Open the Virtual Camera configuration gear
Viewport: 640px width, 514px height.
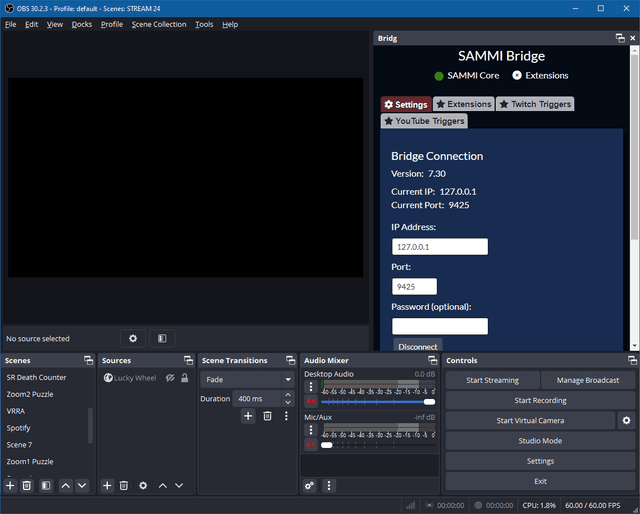(x=627, y=421)
